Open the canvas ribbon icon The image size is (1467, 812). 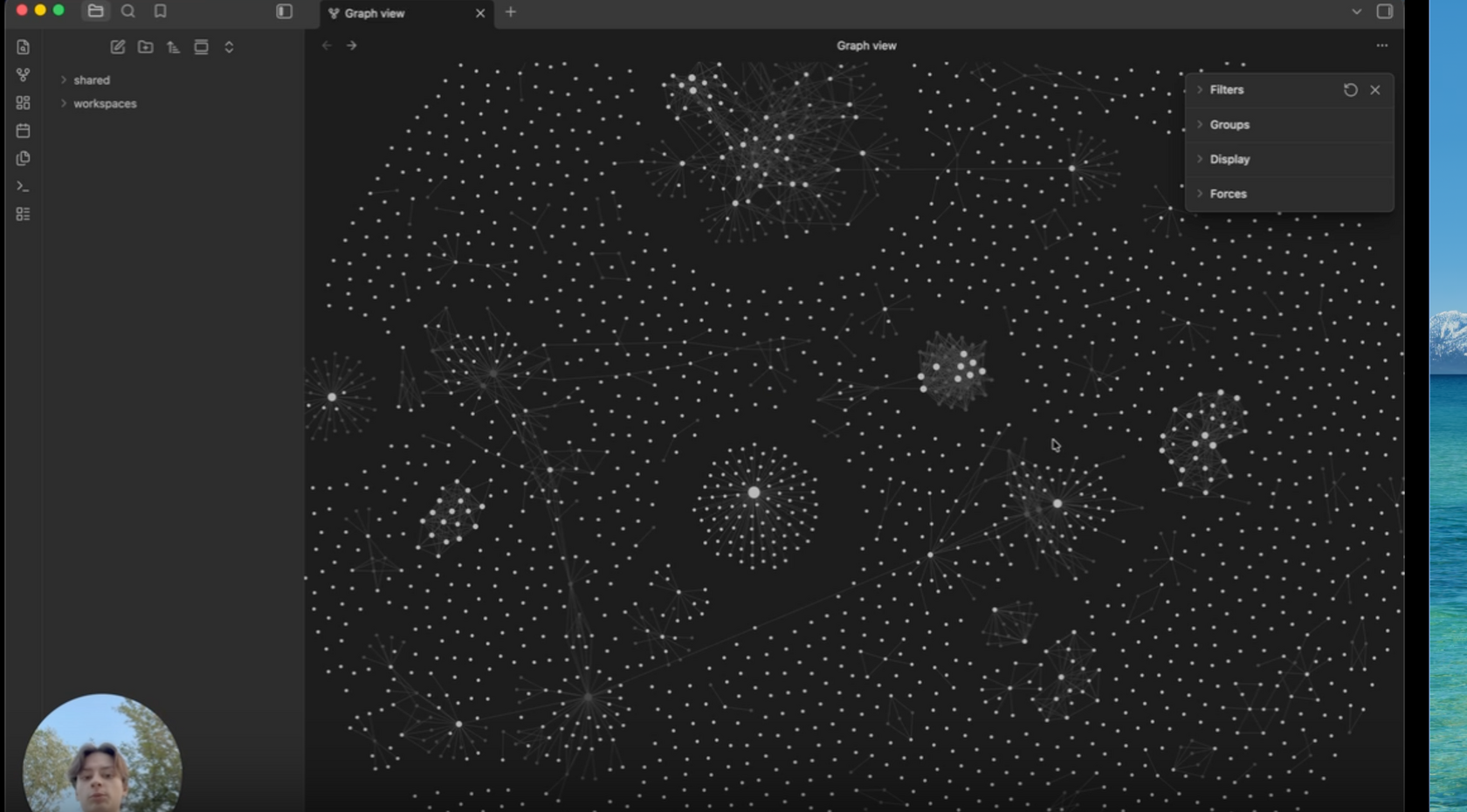coord(24,103)
